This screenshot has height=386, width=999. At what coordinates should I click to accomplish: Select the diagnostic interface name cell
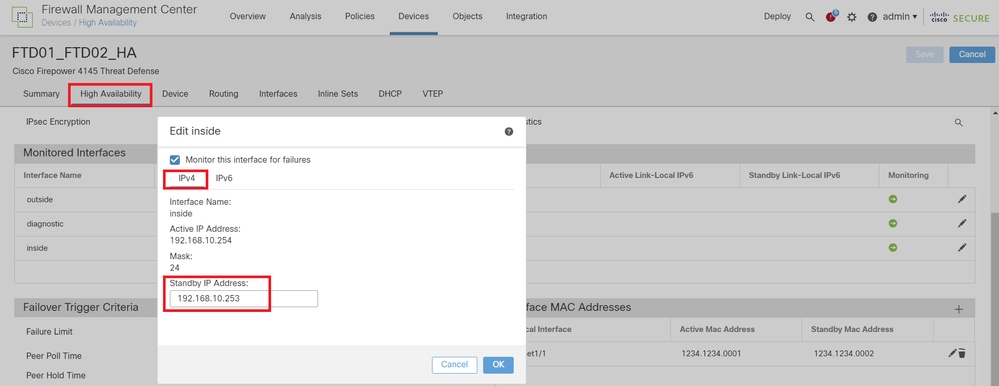[45, 224]
